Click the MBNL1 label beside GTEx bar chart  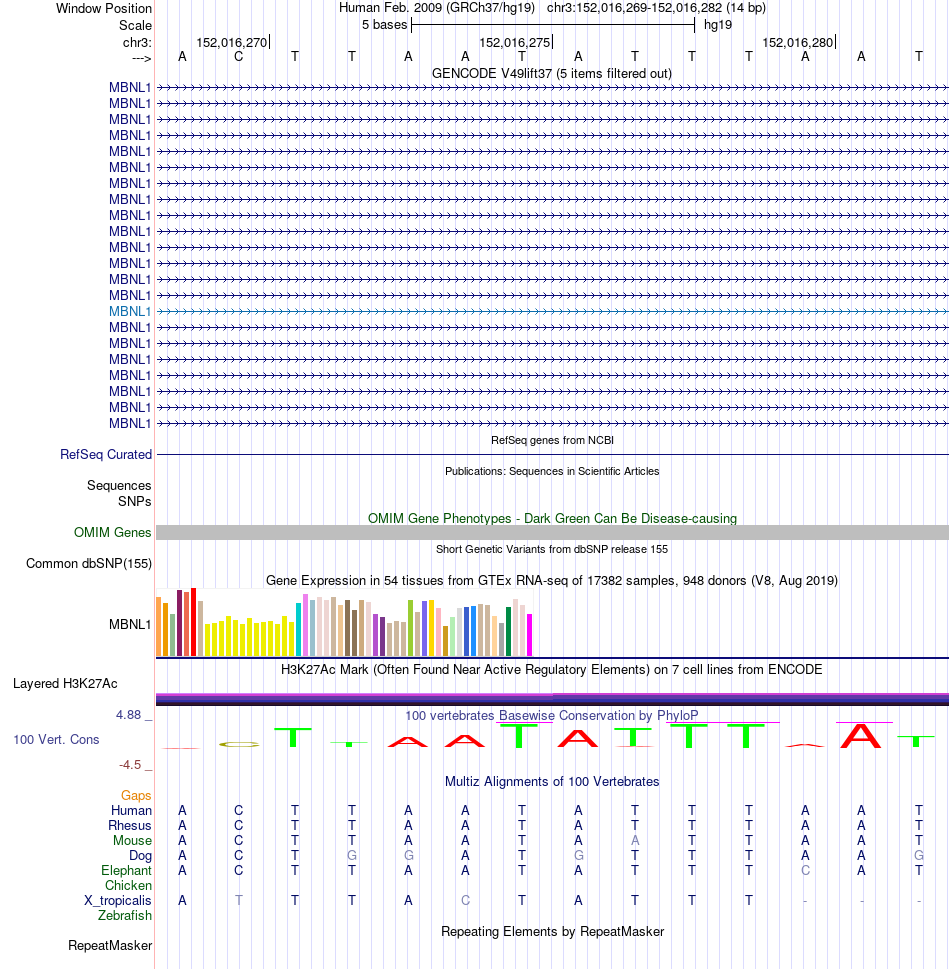(130, 624)
